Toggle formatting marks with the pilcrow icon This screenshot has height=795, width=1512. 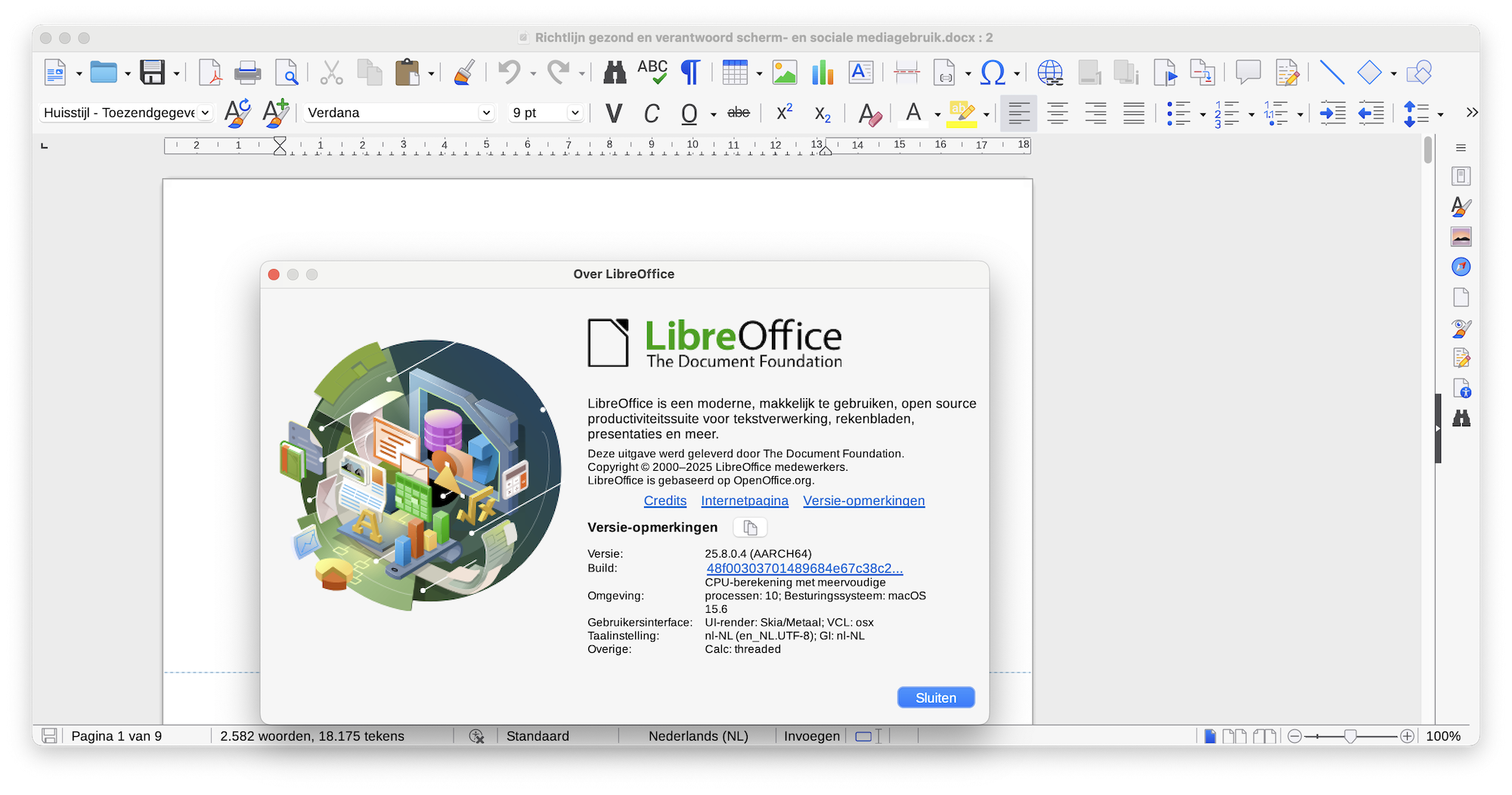(x=690, y=73)
